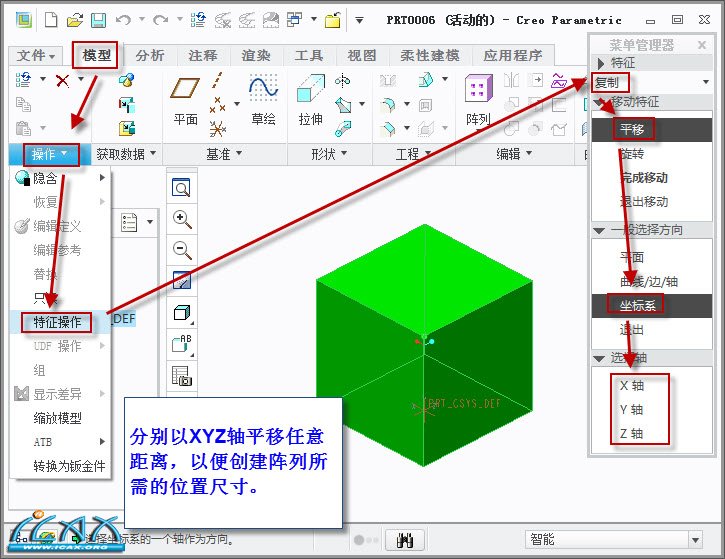Viewport: 725px width, 559px height.
Task: Open the quick access toolbar customize arrow
Action: [359, 20]
